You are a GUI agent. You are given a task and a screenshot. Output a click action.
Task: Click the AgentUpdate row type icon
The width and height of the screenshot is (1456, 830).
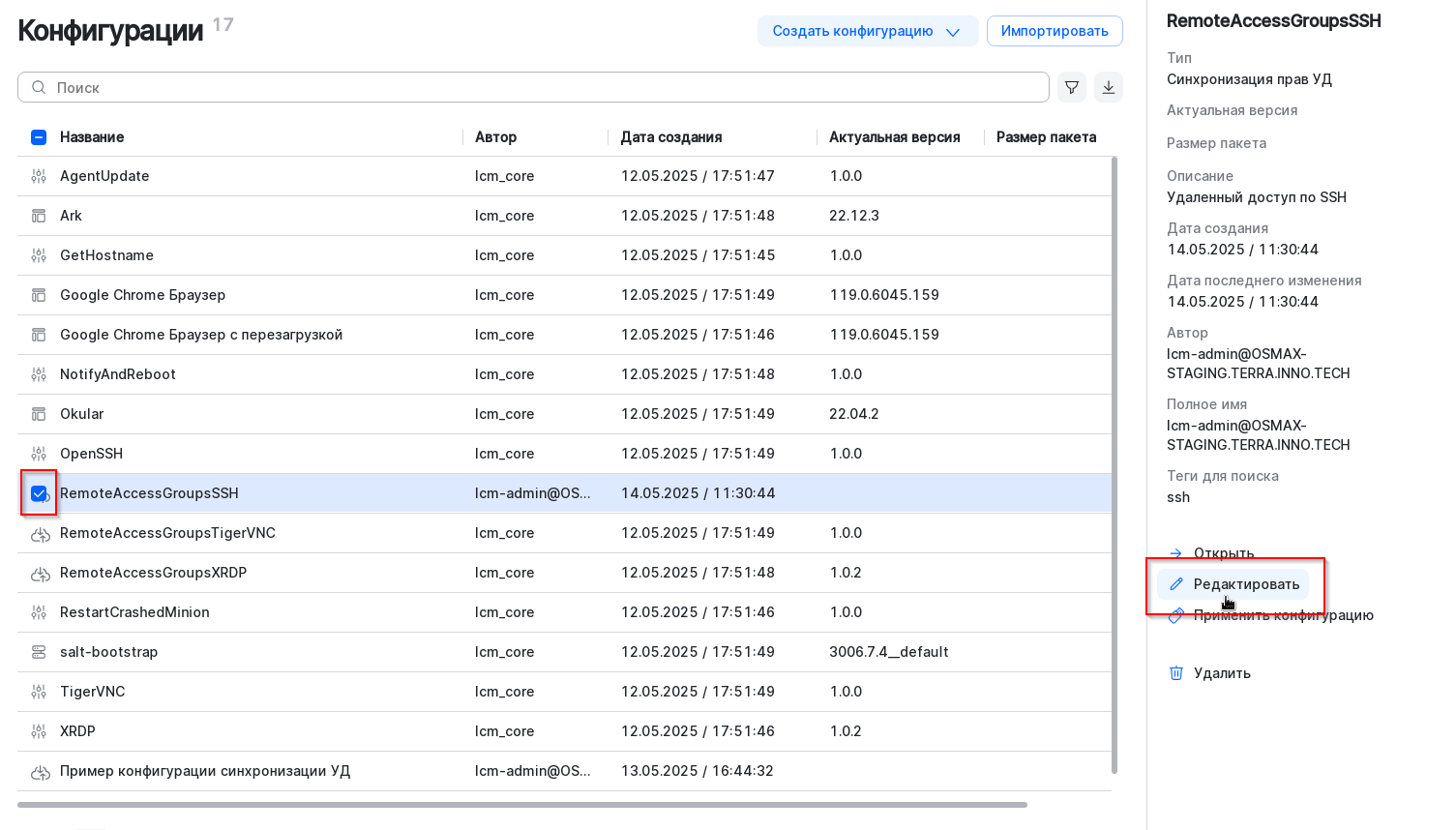[39, 176]
